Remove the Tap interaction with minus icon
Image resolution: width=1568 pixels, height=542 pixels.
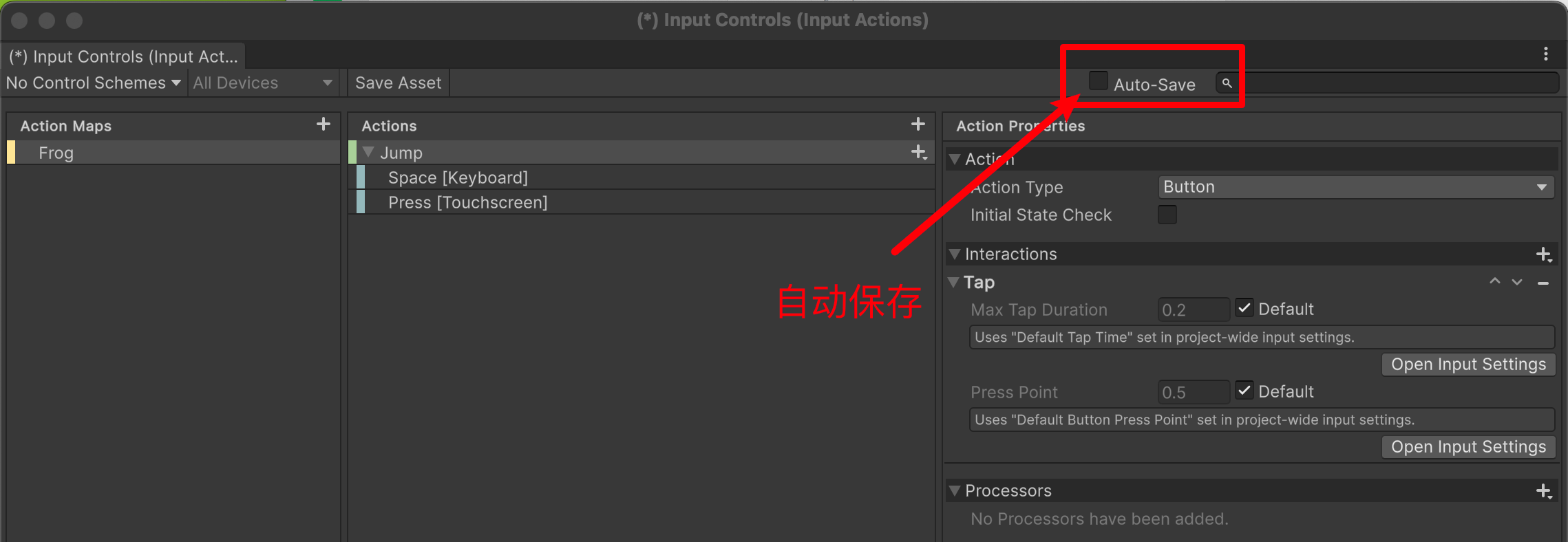[1543, 283]
